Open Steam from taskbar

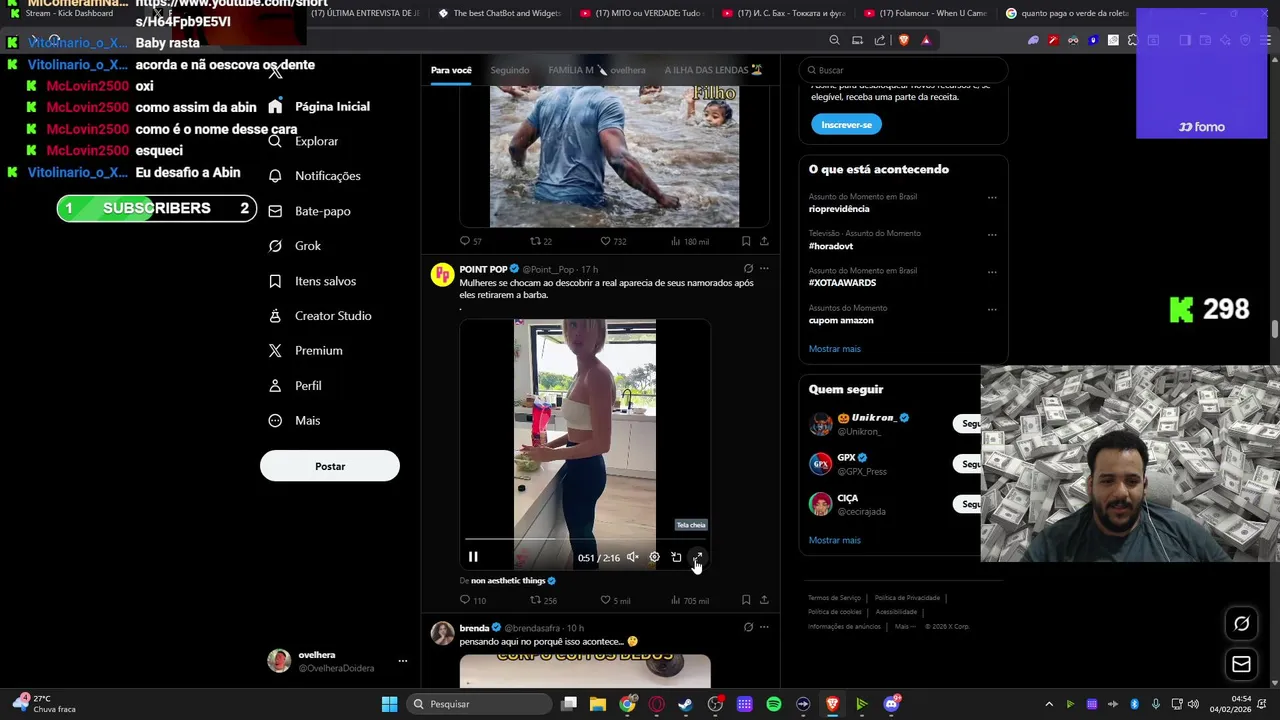coord(685,704)
